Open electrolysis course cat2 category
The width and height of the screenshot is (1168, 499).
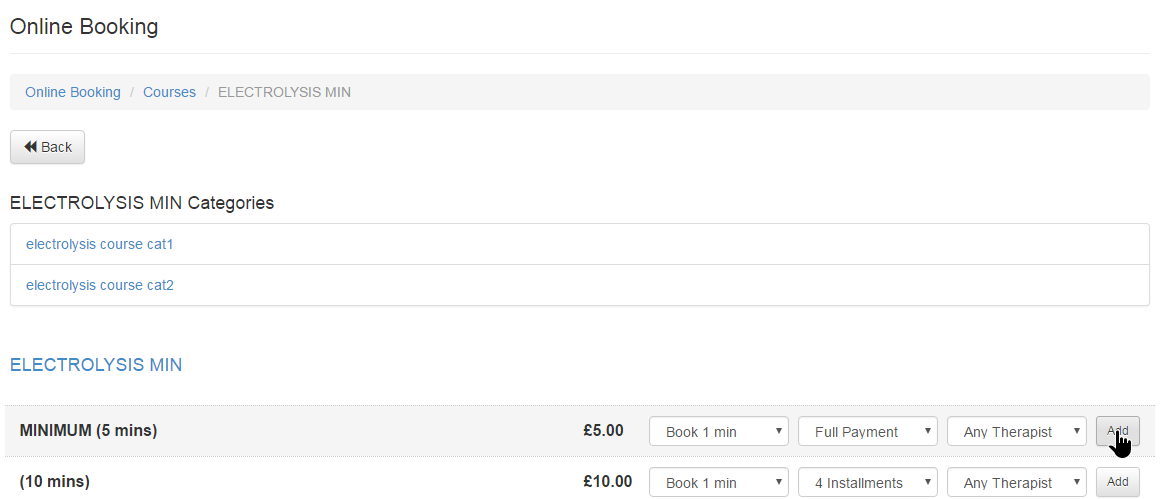tap(100, 285)
